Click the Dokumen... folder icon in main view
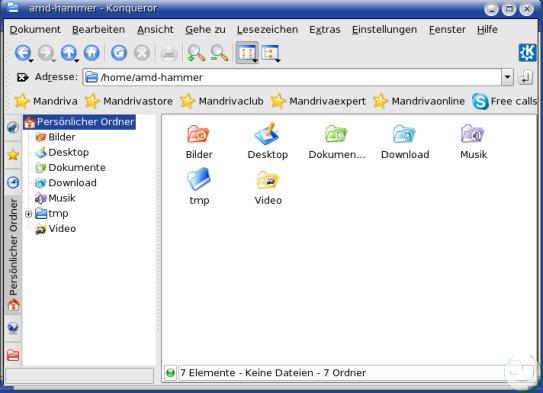Viewport: 543px width, 393px height. [336, 134]
